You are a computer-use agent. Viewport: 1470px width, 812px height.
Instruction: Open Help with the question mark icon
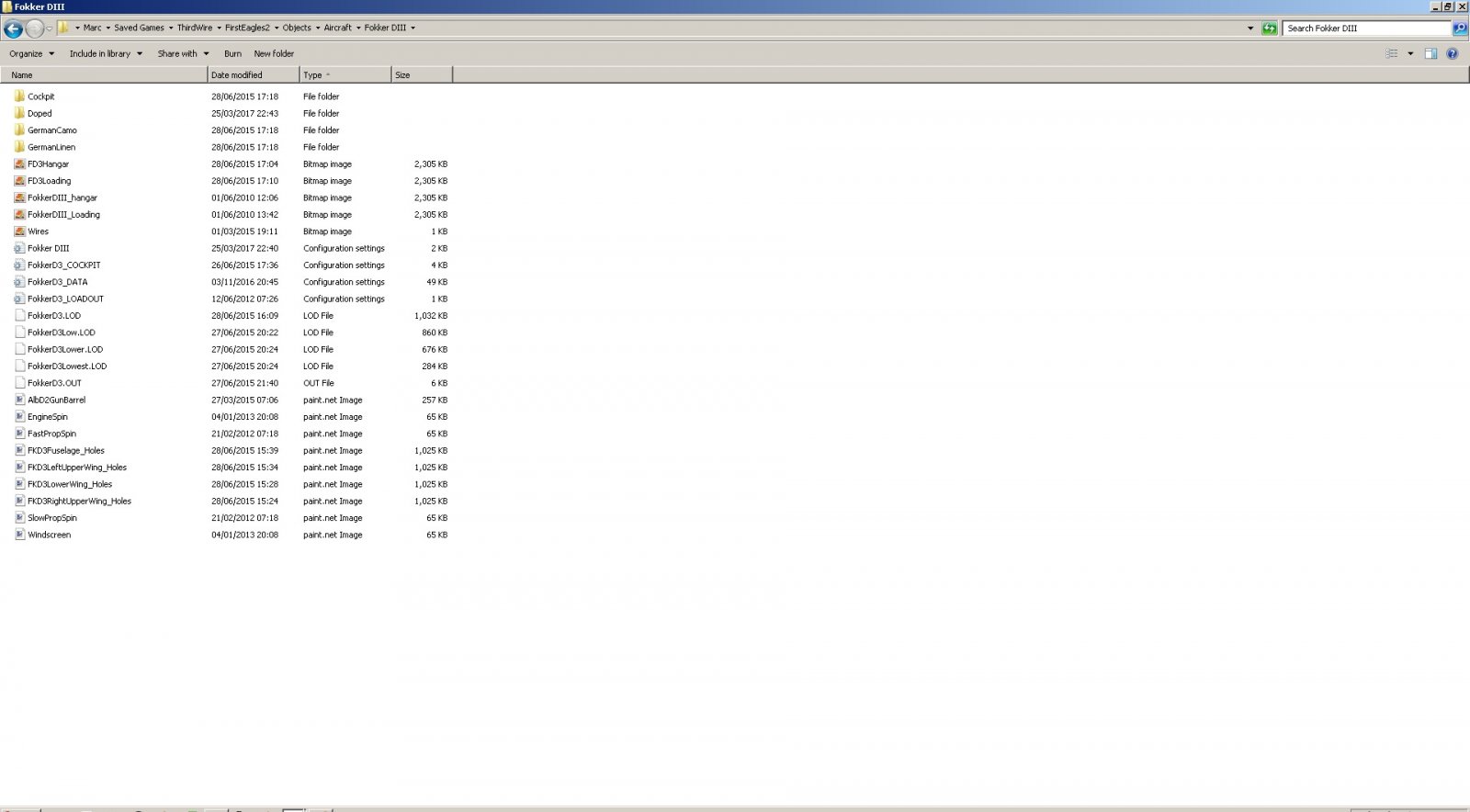point(1453,54)
